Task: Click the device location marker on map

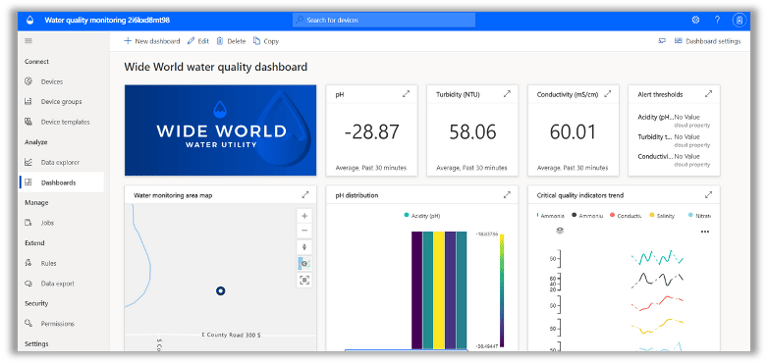Action: [220, 291]
